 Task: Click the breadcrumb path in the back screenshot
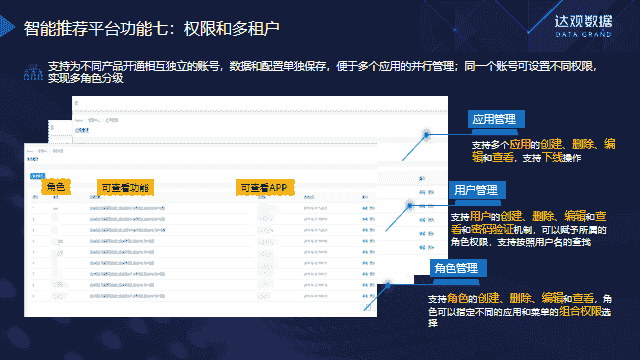[x=96, y=120]
